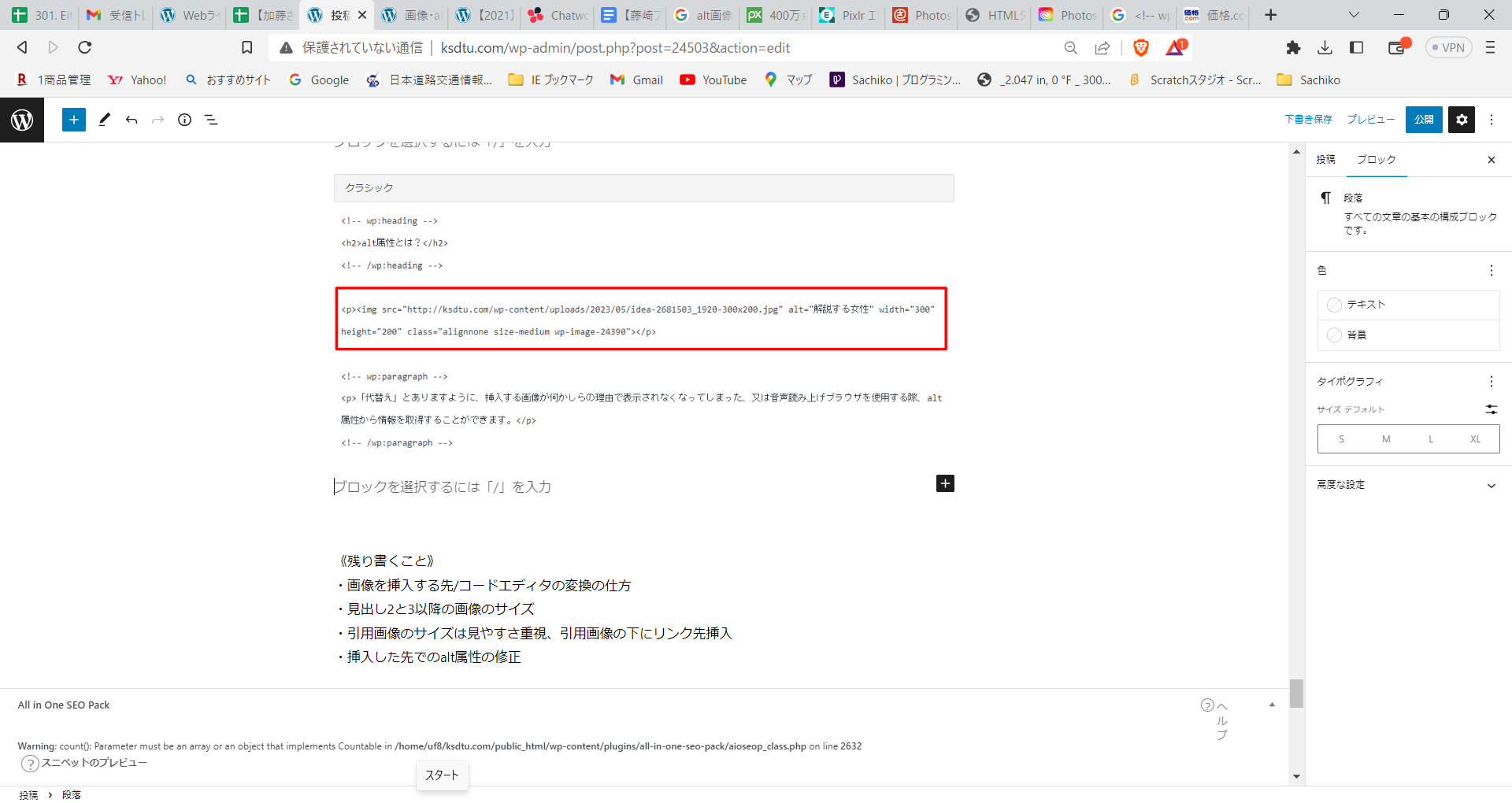Select the クラシック block header
Image resolution: width=1512 pixels, height=803 pixels.
click(x=643, y=188)
